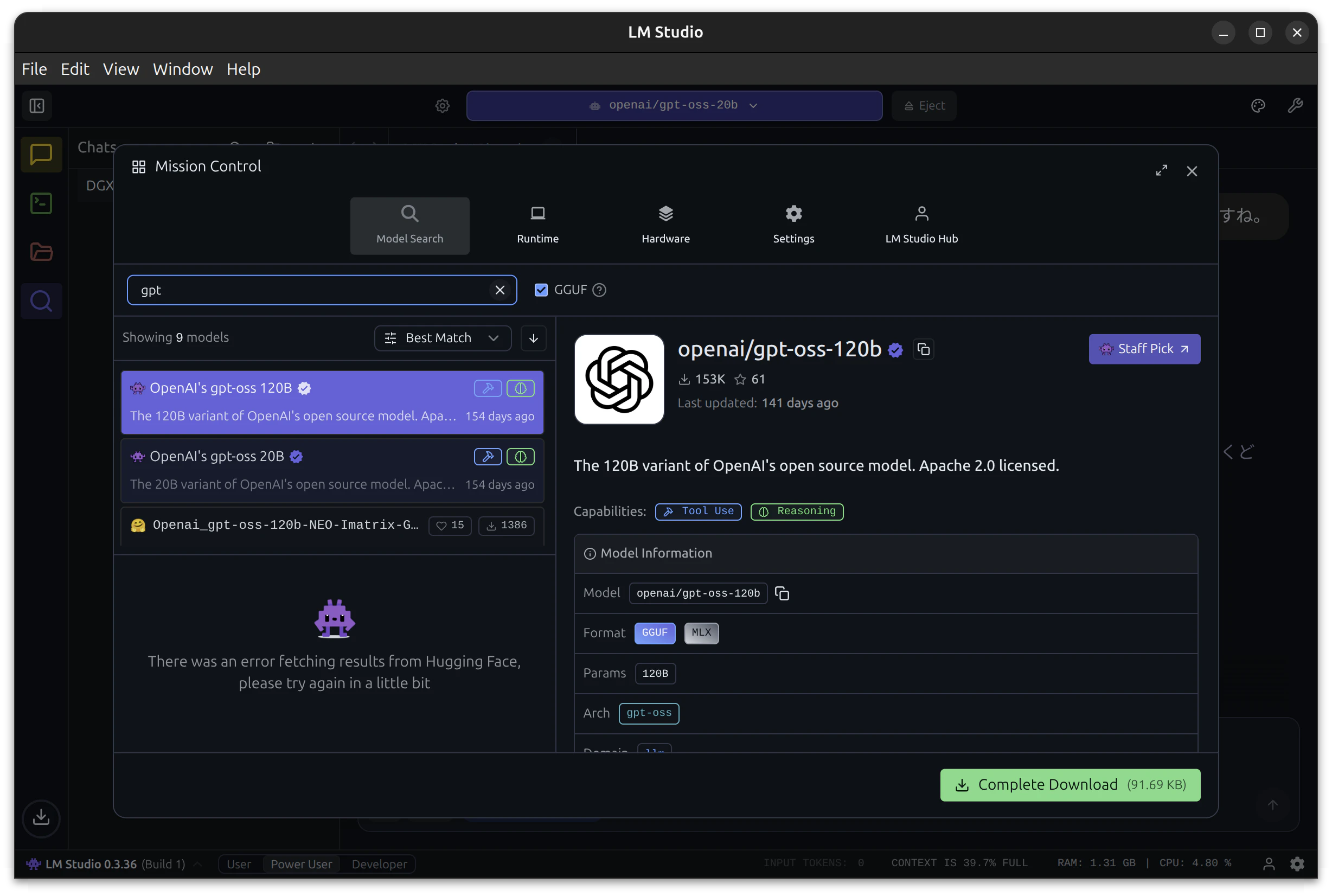Click the RAM: 1.31 GB readout
This screenshot has height=896, width=1332.
coord(1096,863)
